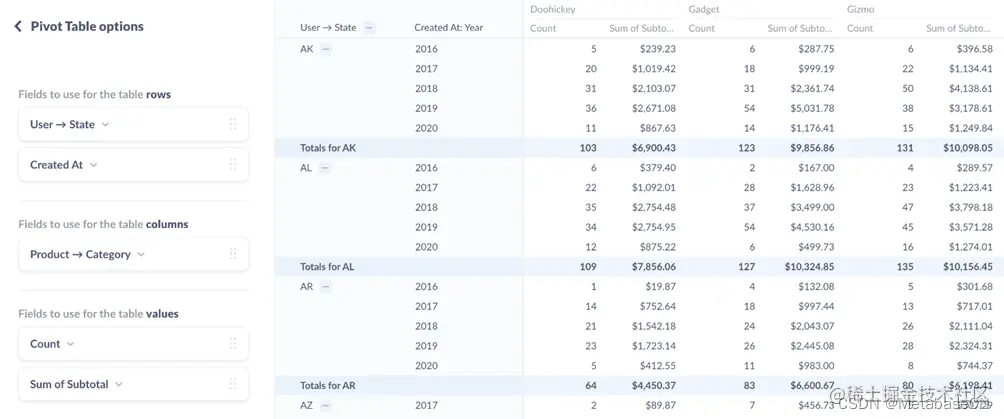1004x419 pixels.
Task: Open the Created At field dropdown
Action: (x=93, y=165)
